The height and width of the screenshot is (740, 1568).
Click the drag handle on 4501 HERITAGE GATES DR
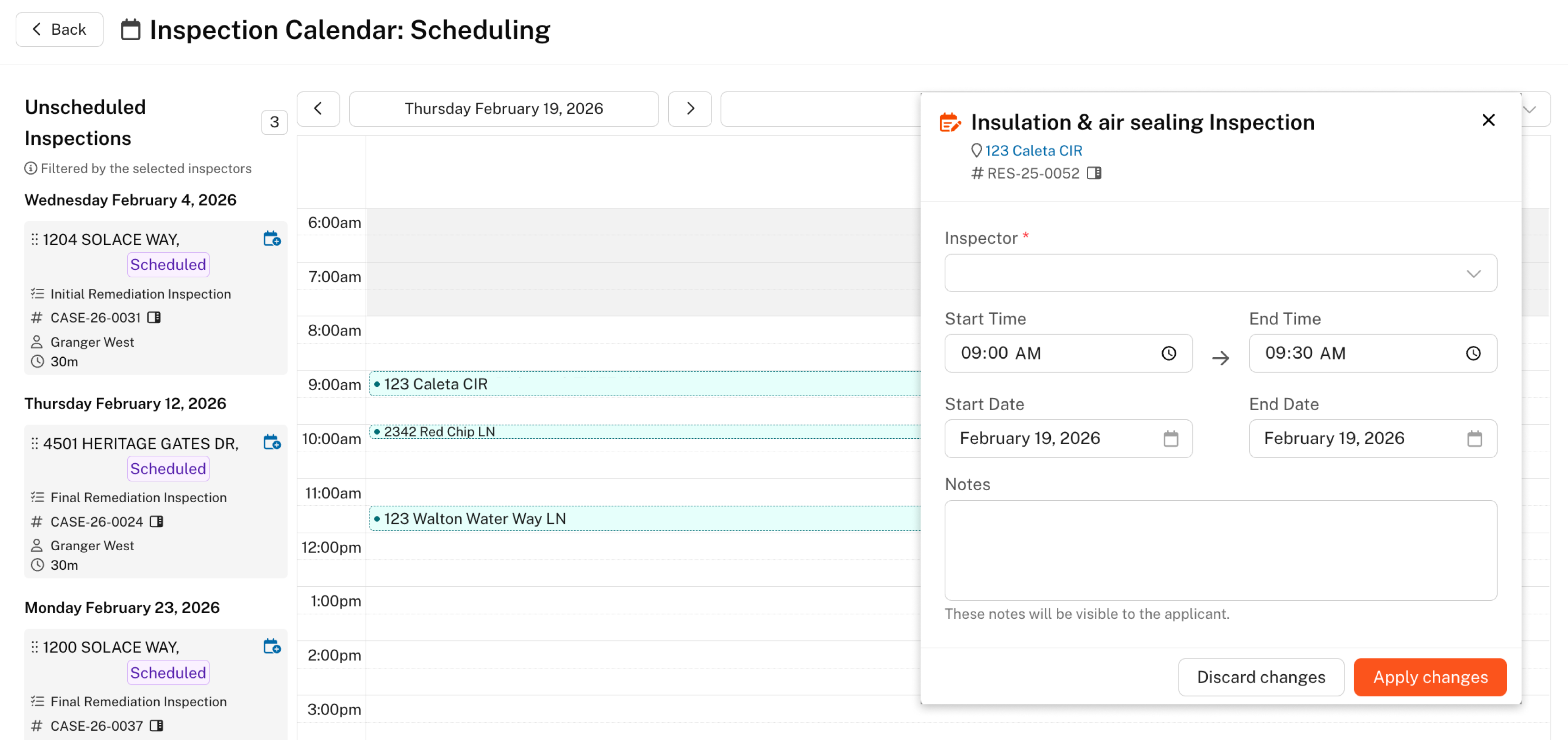click(x=35, y=443)
